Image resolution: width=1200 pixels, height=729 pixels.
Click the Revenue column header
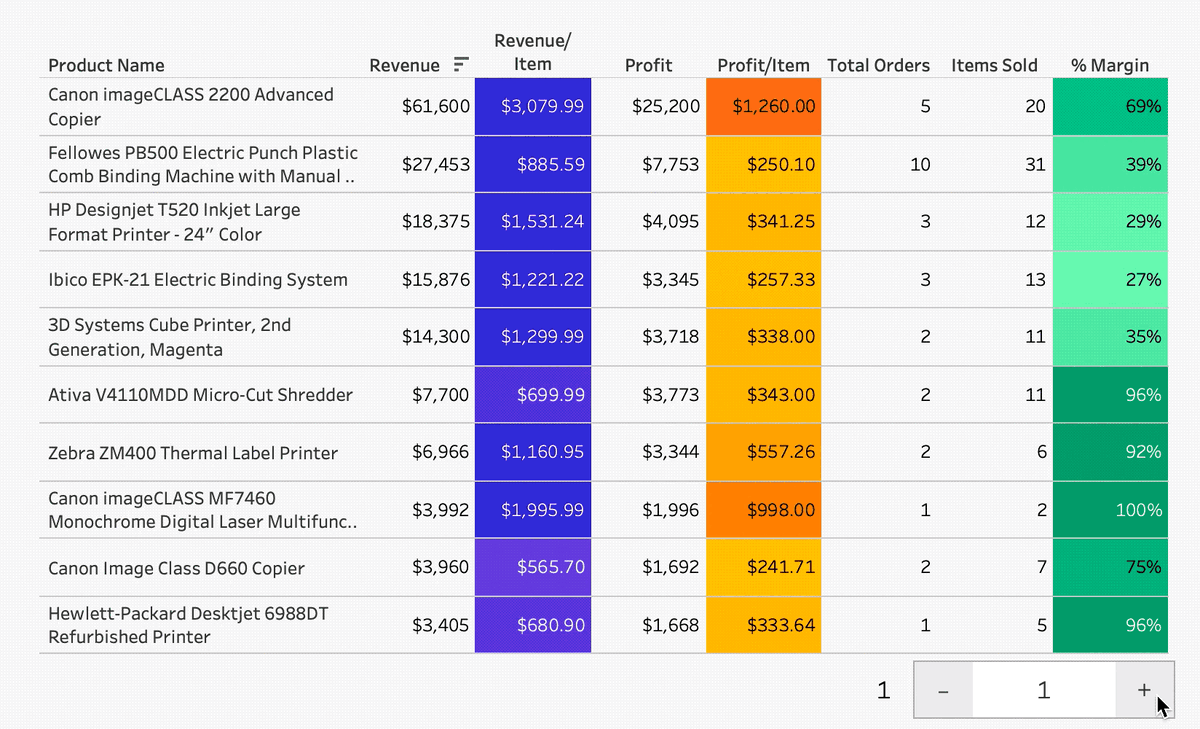(x=404, y=65)
